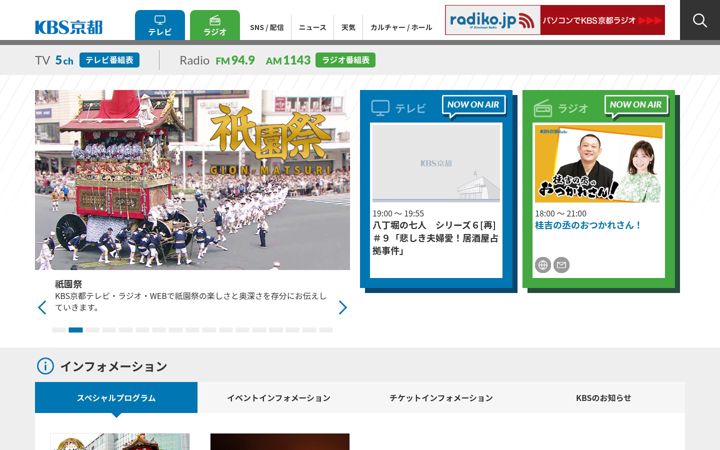Show the next carousel slide
The image size is (720, 450).
pyautogui.click(x=343, y=307)
